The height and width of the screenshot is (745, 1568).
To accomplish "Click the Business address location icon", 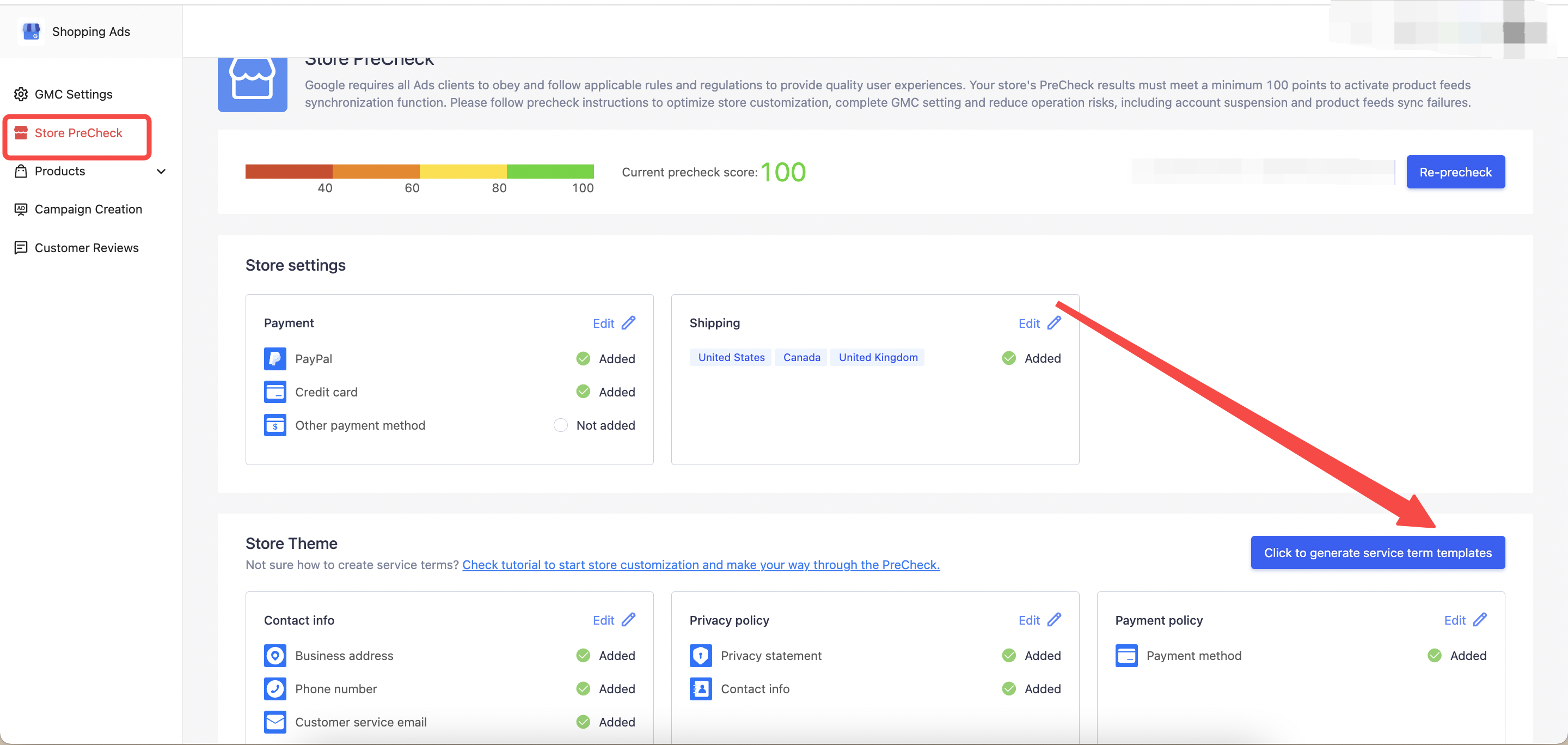I will click(274, 656).
